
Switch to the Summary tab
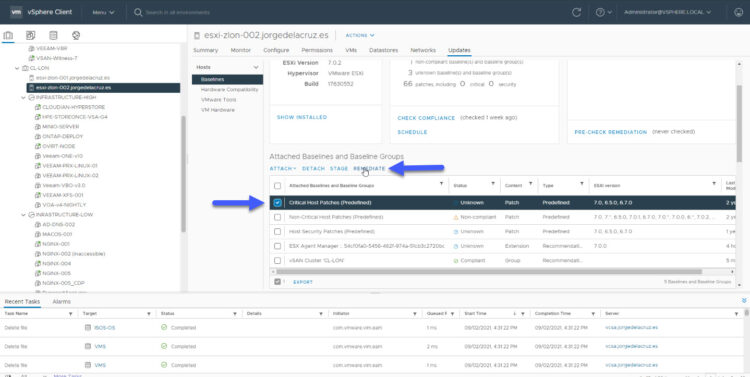pos(205,50)
